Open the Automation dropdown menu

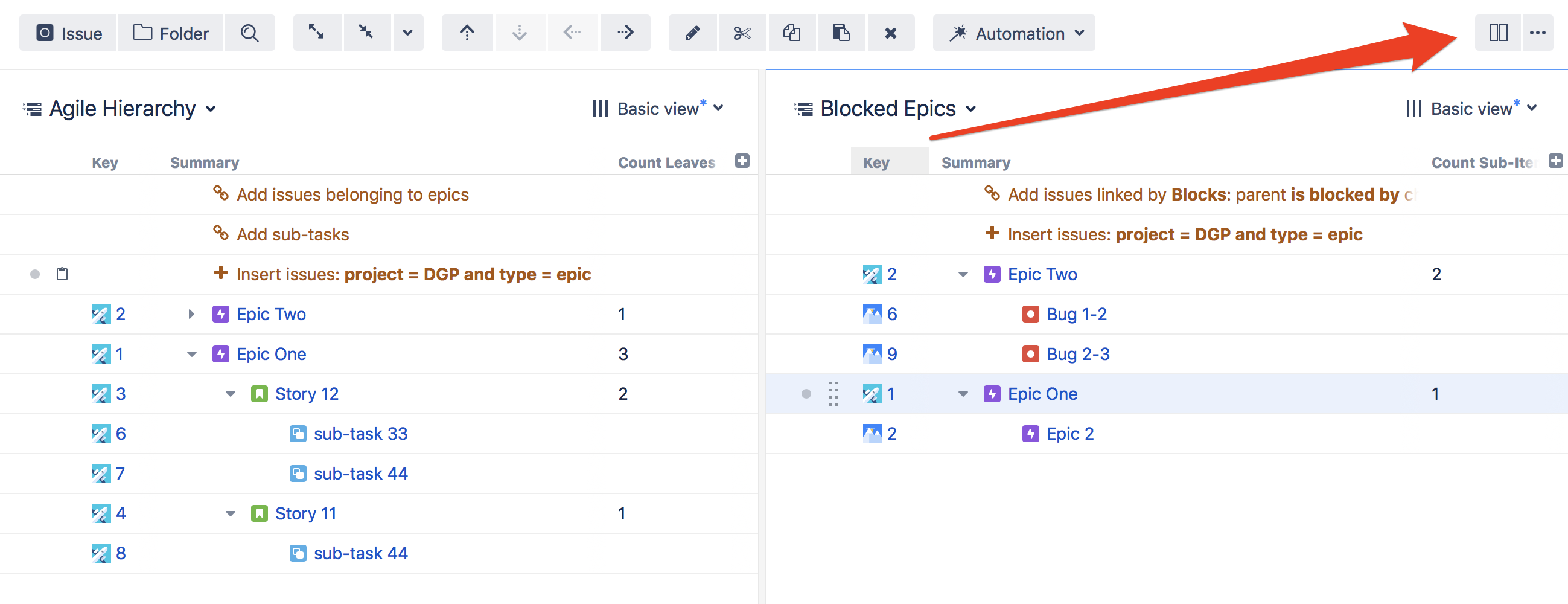click(x=1013, y=33)
